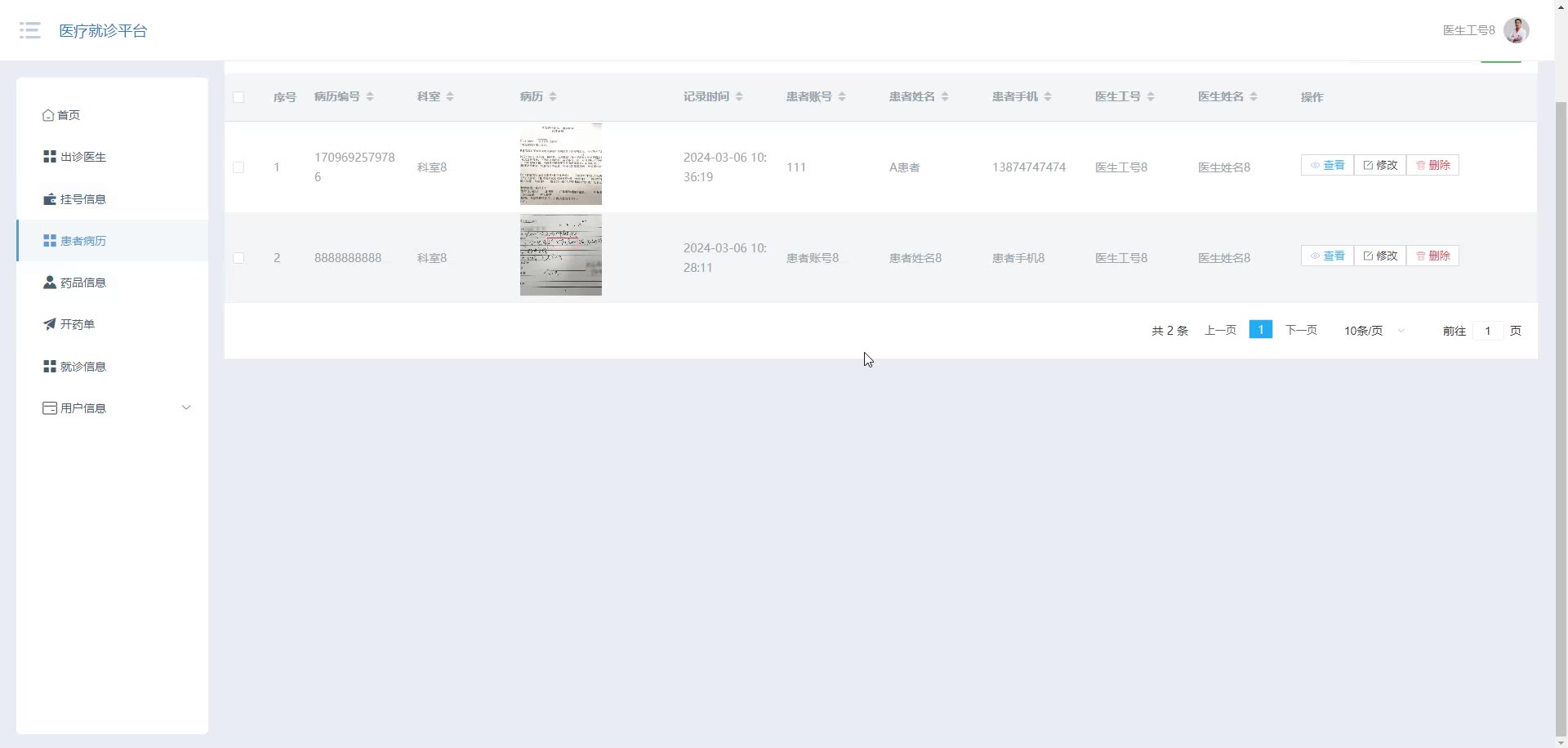Screen dimensions: 1568x748
Task: Click the 患者手机8 cell
Action: click(1018, 258)
